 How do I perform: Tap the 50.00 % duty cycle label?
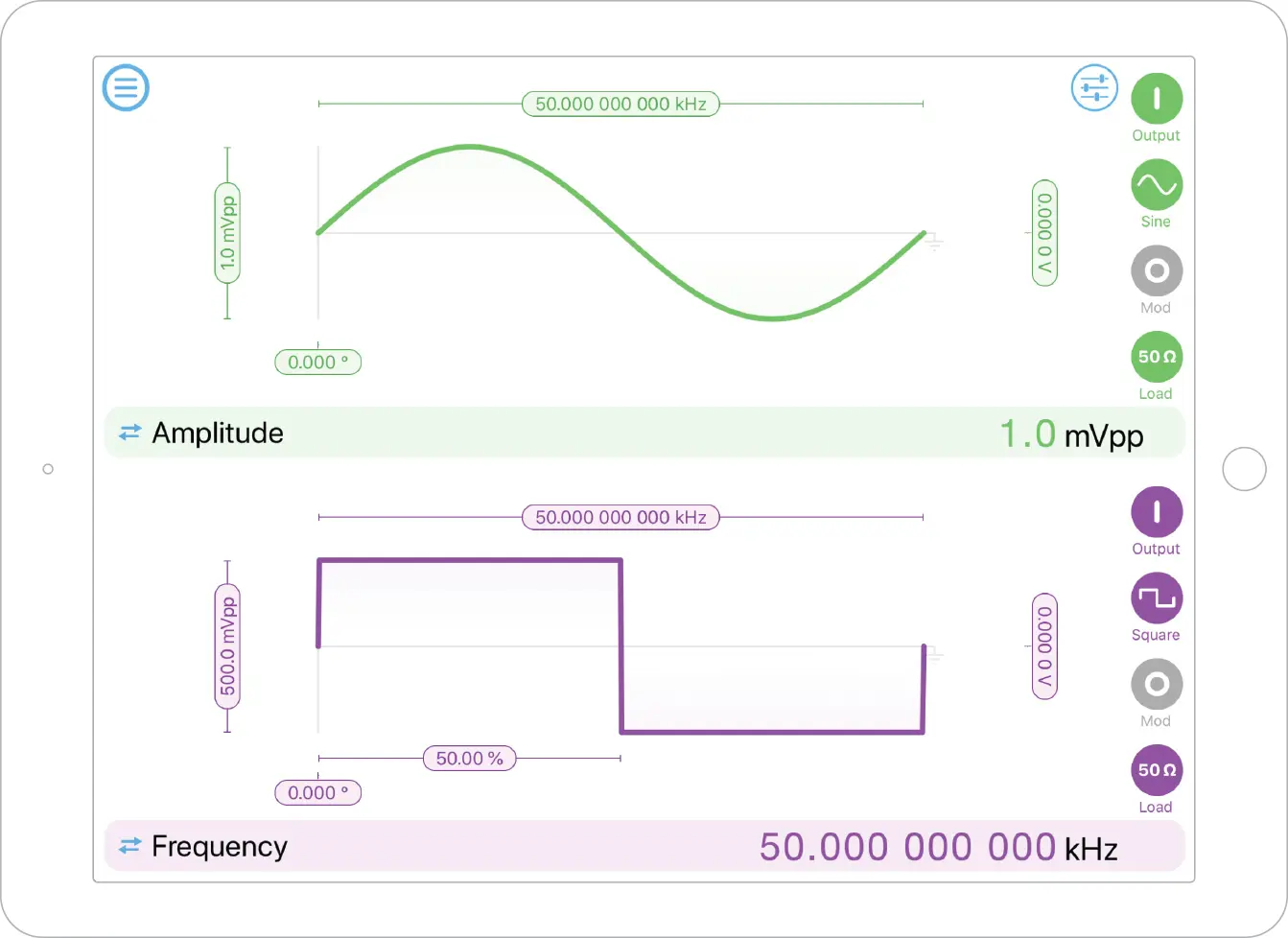click(x=469, y=759)
